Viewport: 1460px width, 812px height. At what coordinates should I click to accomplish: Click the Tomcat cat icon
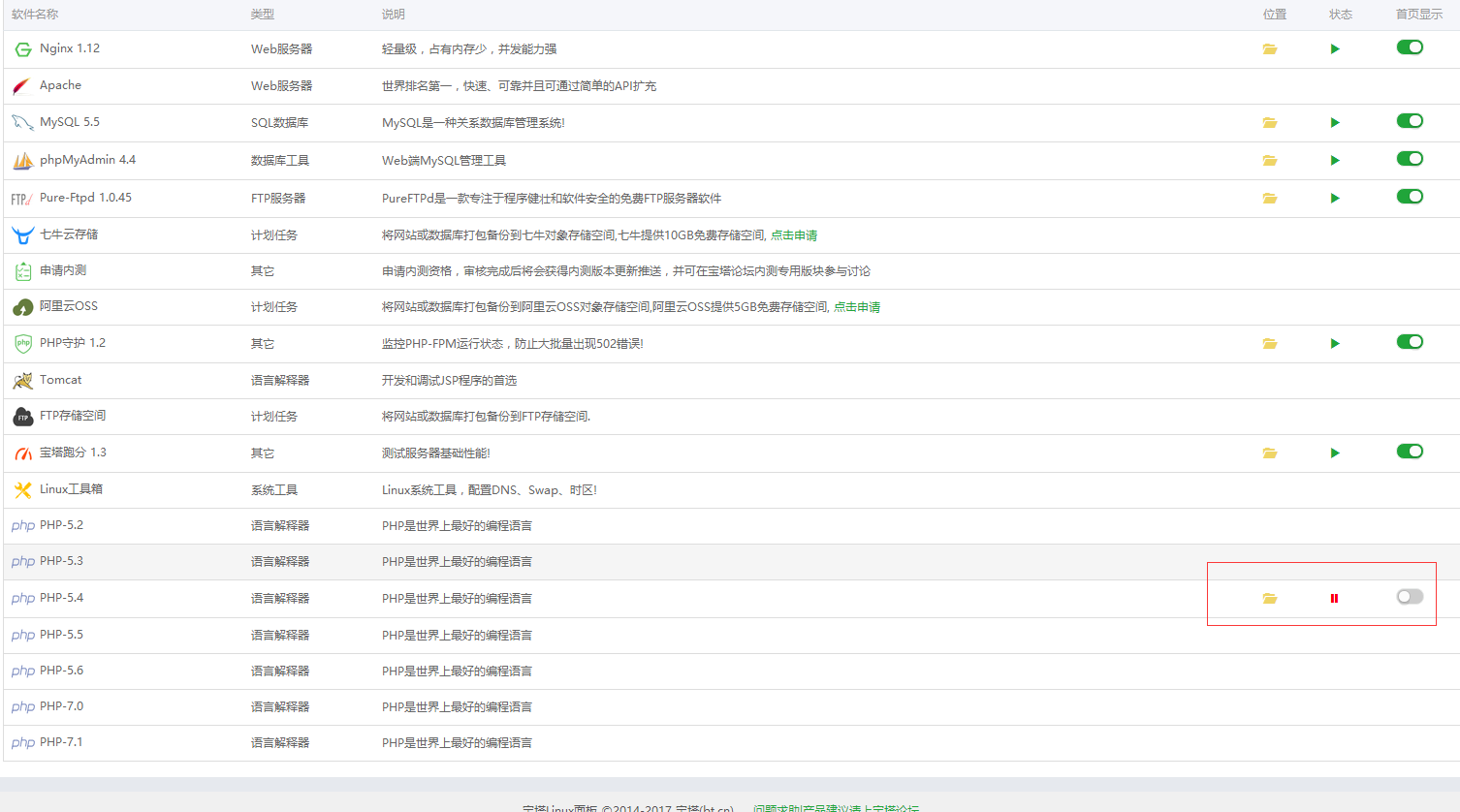(22, 381)
